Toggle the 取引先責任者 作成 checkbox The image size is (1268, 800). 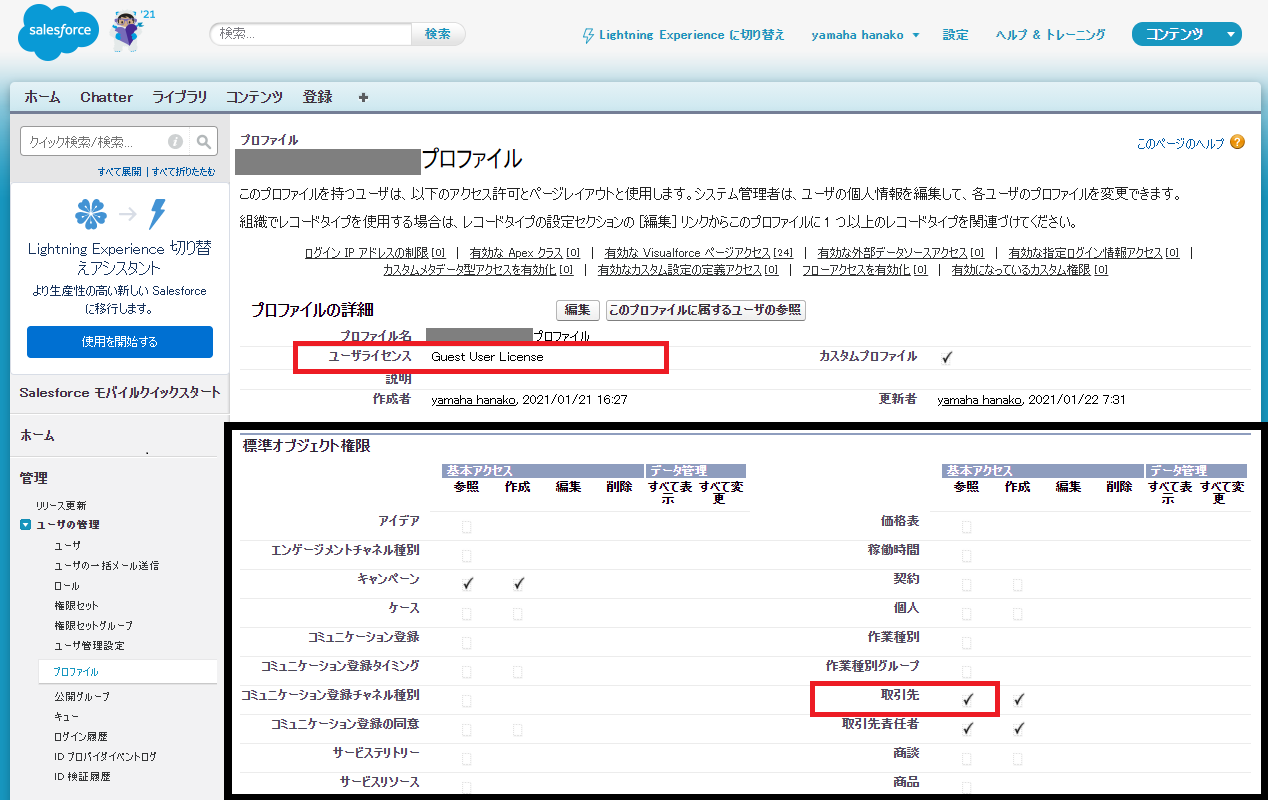tap(1018, 729)
